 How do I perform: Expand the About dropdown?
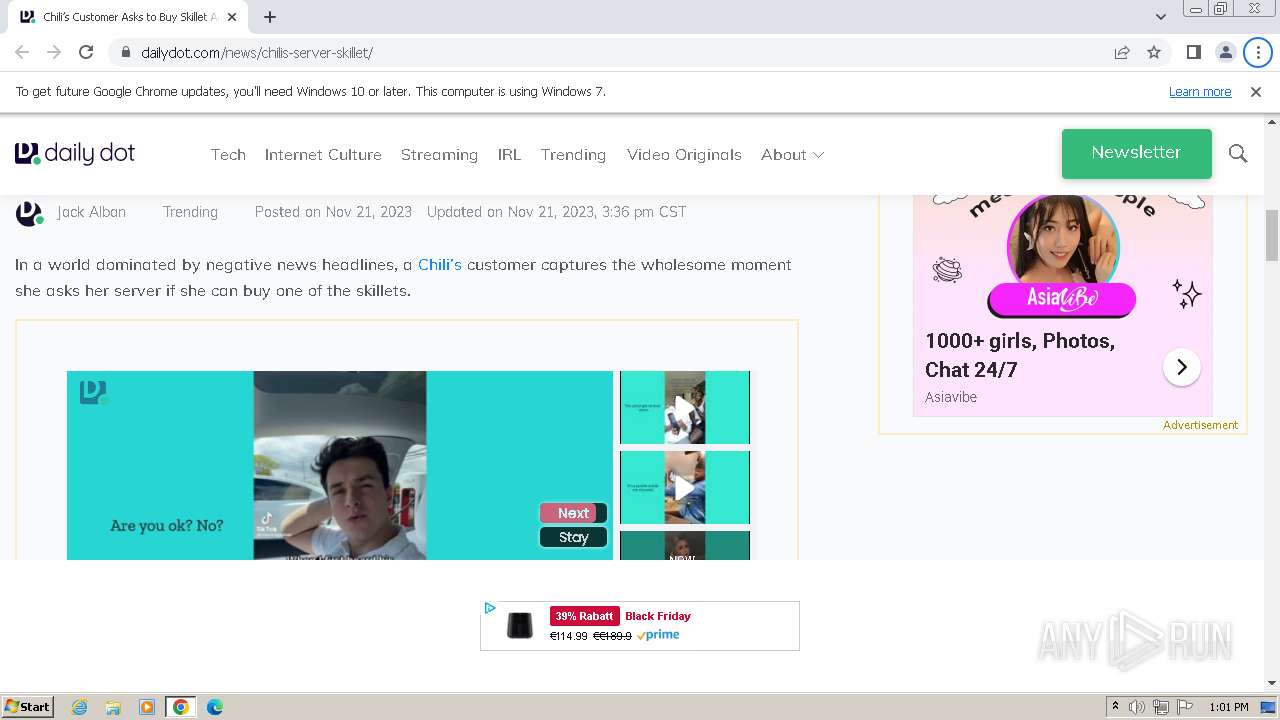pyautogui.click(x=792, y=154)
